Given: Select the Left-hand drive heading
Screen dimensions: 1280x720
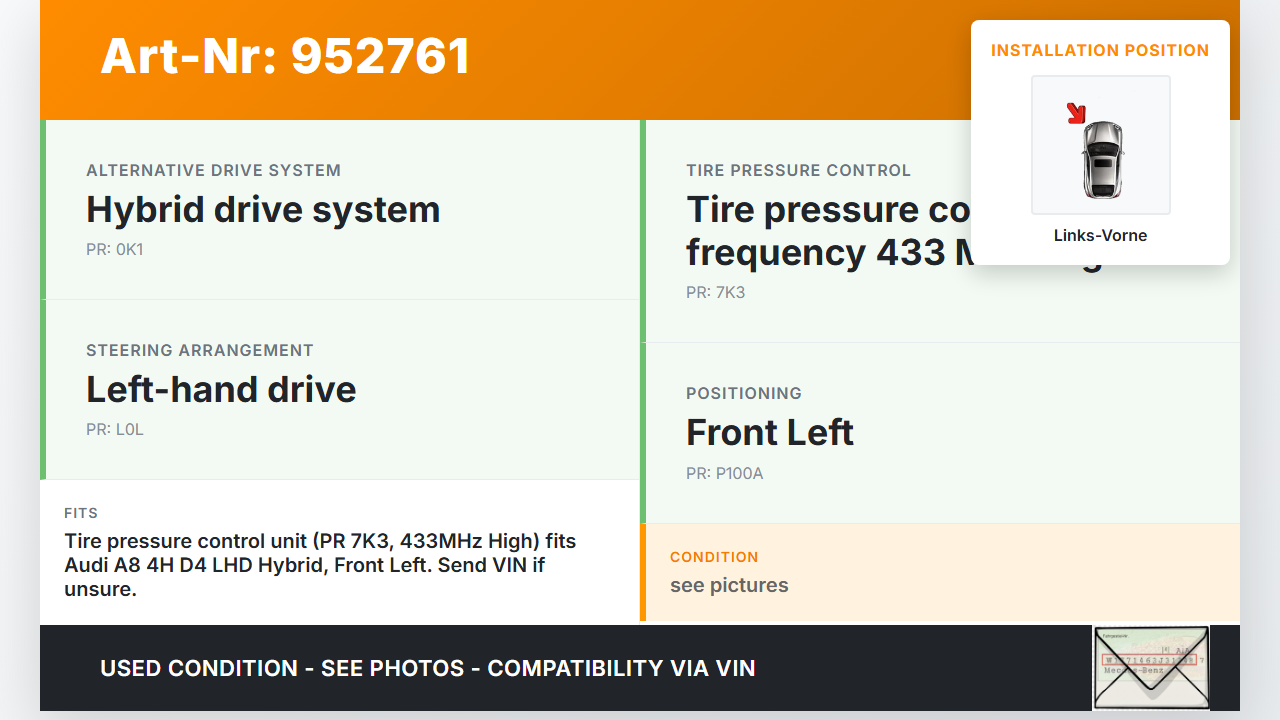Looking at the screenshot, I should (221, 390).
